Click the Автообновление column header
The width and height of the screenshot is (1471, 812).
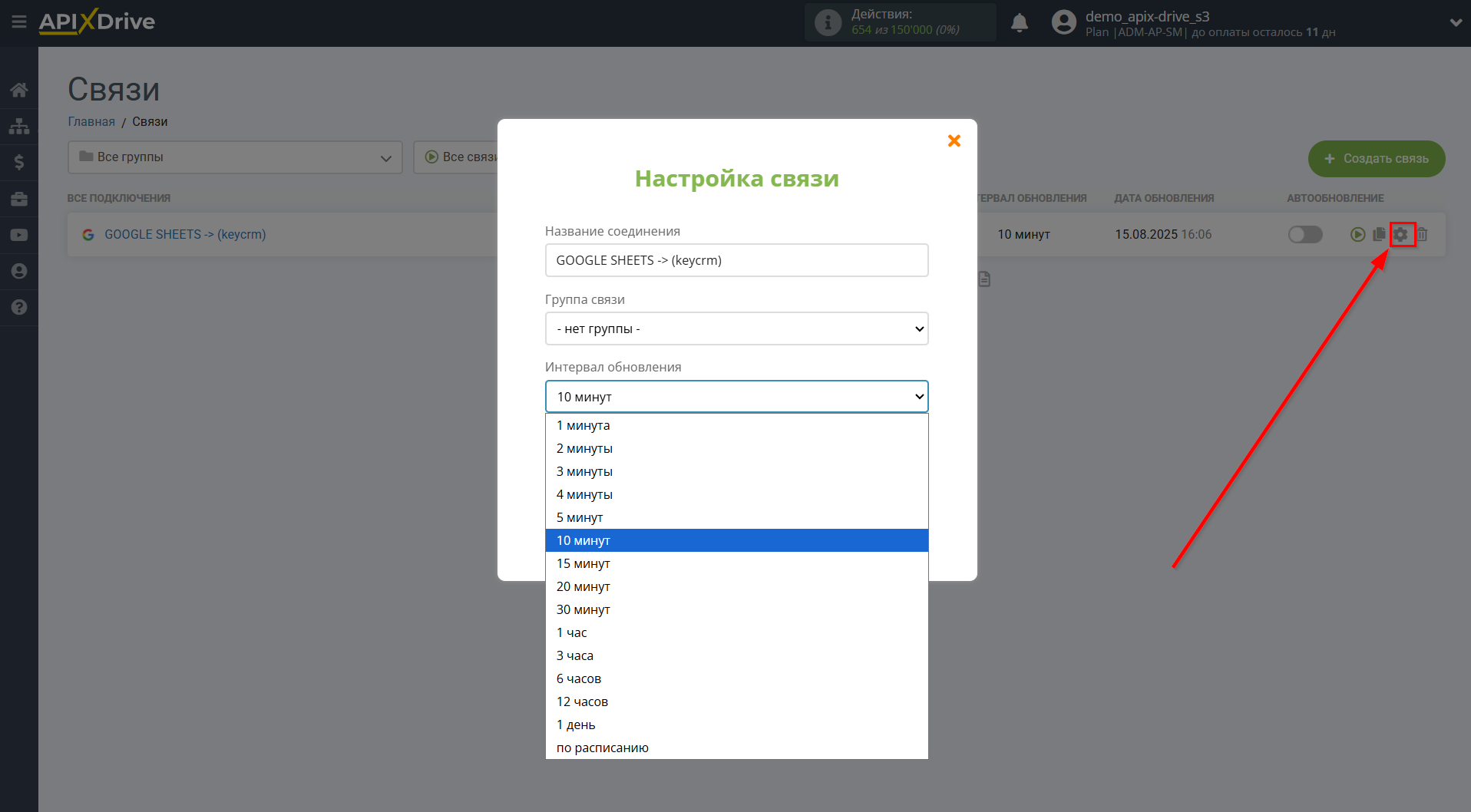point(1335,198)
